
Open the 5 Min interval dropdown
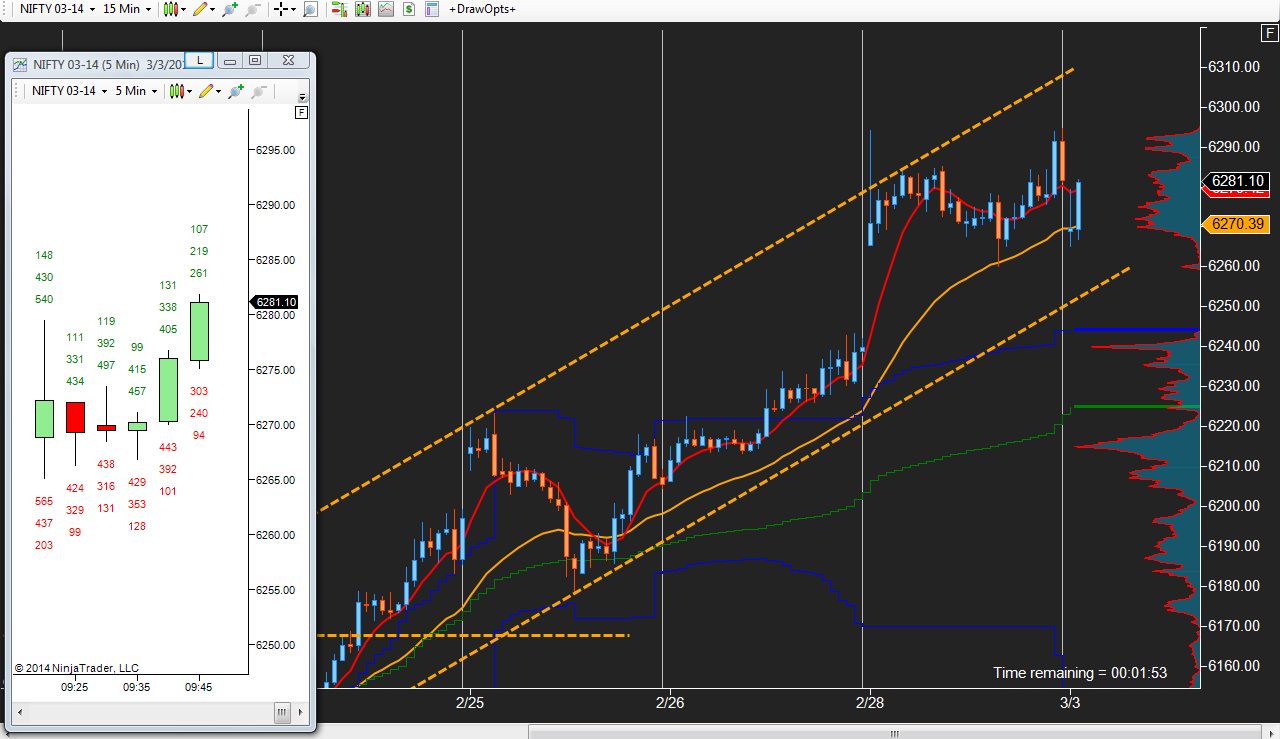tap(135, 91)
